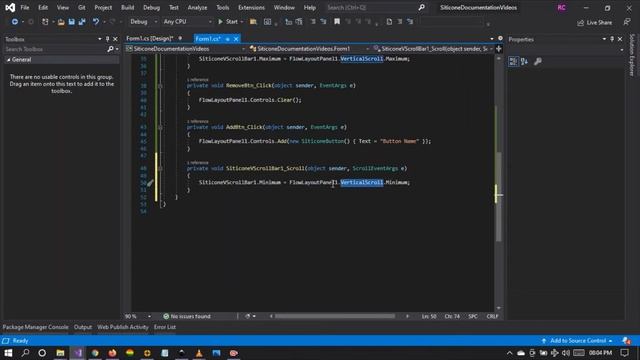640x360 pixels.
Task: Open the Debug menu
Action: click(151, 7)
